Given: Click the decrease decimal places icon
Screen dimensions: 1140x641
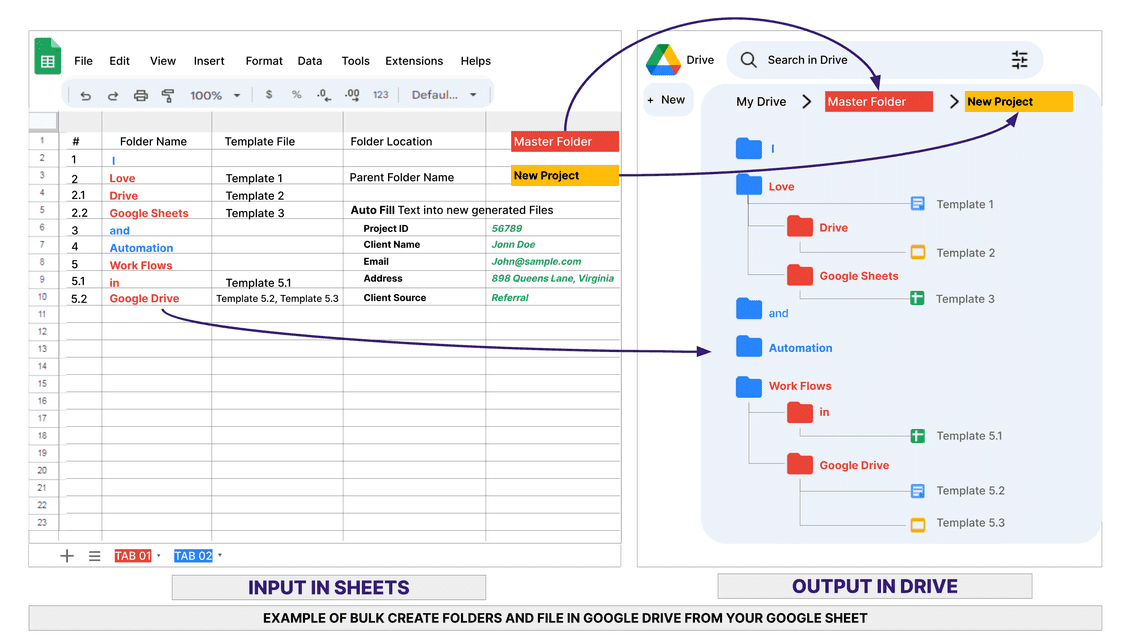Looking at the screenshot, I should (x=323, y=95).
